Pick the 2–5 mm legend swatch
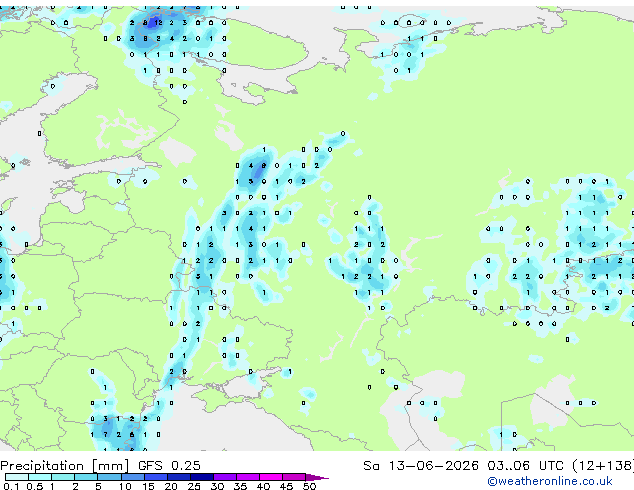634x490 pixels. tap(86, 477)
